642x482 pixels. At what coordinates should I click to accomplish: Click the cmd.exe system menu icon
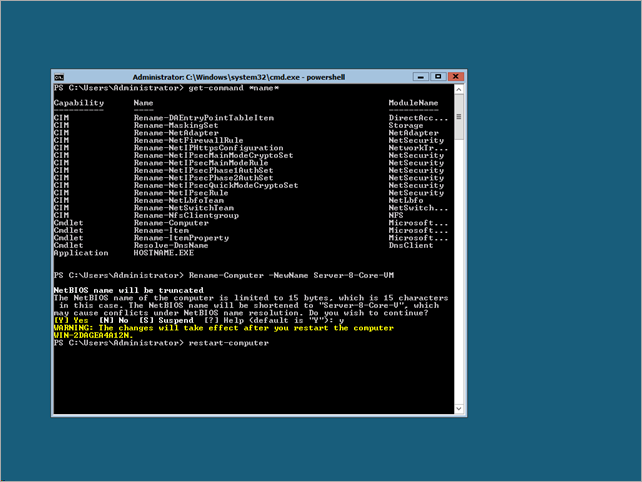(59, 77)
